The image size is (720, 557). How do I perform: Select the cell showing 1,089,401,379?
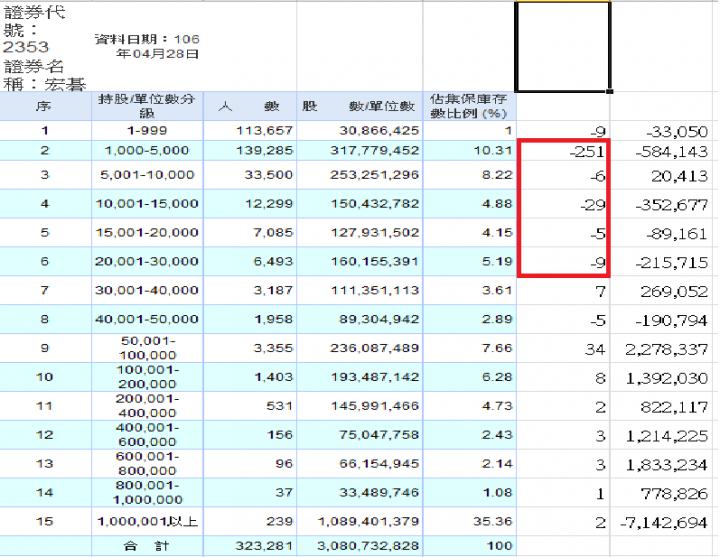click(360, 522)
